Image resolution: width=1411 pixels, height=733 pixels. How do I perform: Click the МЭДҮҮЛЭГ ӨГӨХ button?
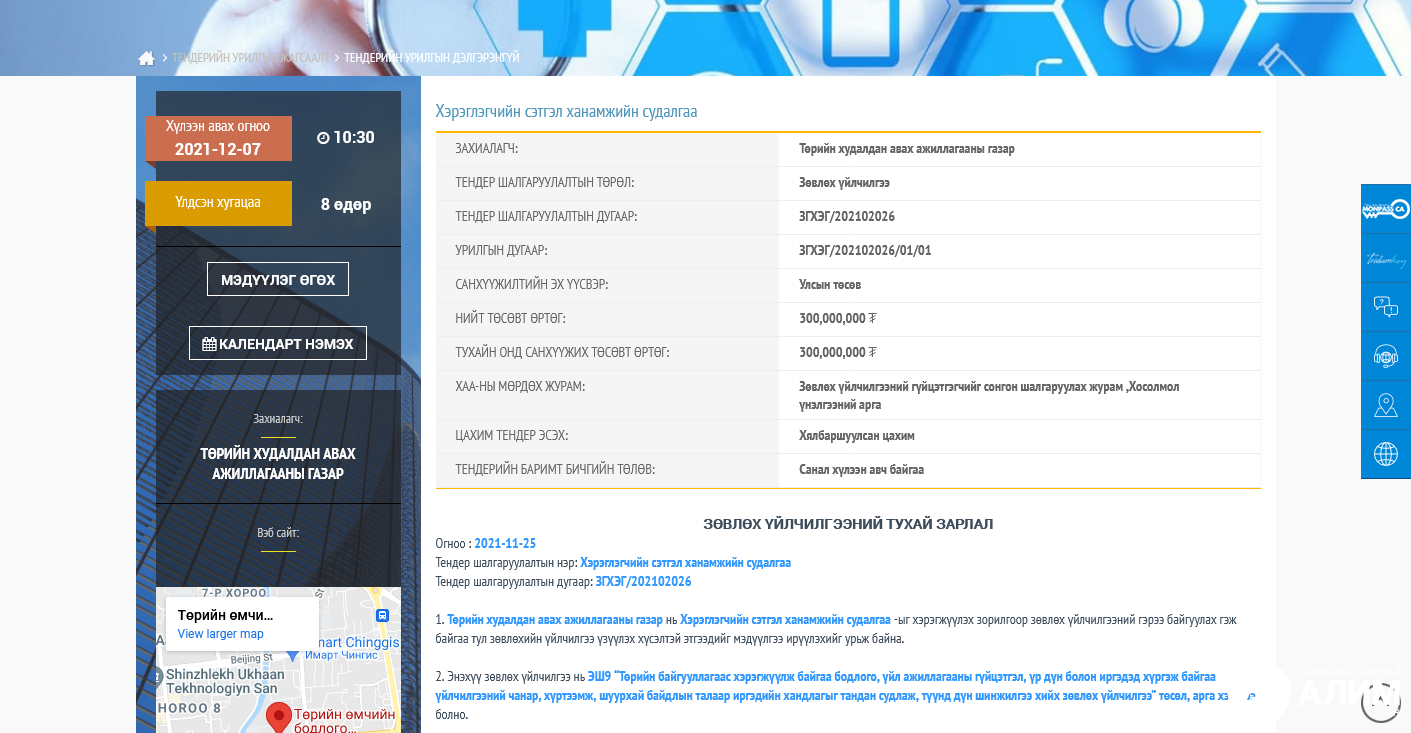click(x=278, y=279)
